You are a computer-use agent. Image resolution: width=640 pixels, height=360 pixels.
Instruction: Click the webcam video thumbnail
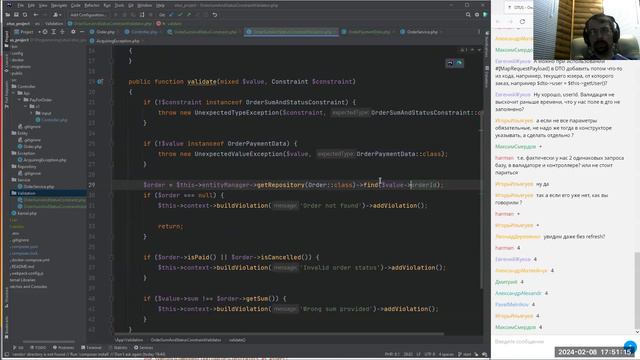coord(587,30)
